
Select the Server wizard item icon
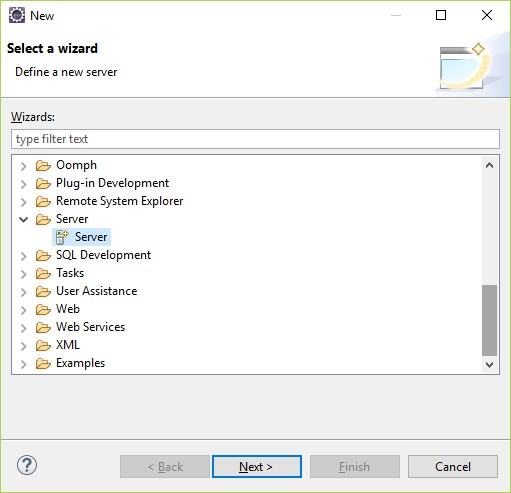tap(62, 237)
